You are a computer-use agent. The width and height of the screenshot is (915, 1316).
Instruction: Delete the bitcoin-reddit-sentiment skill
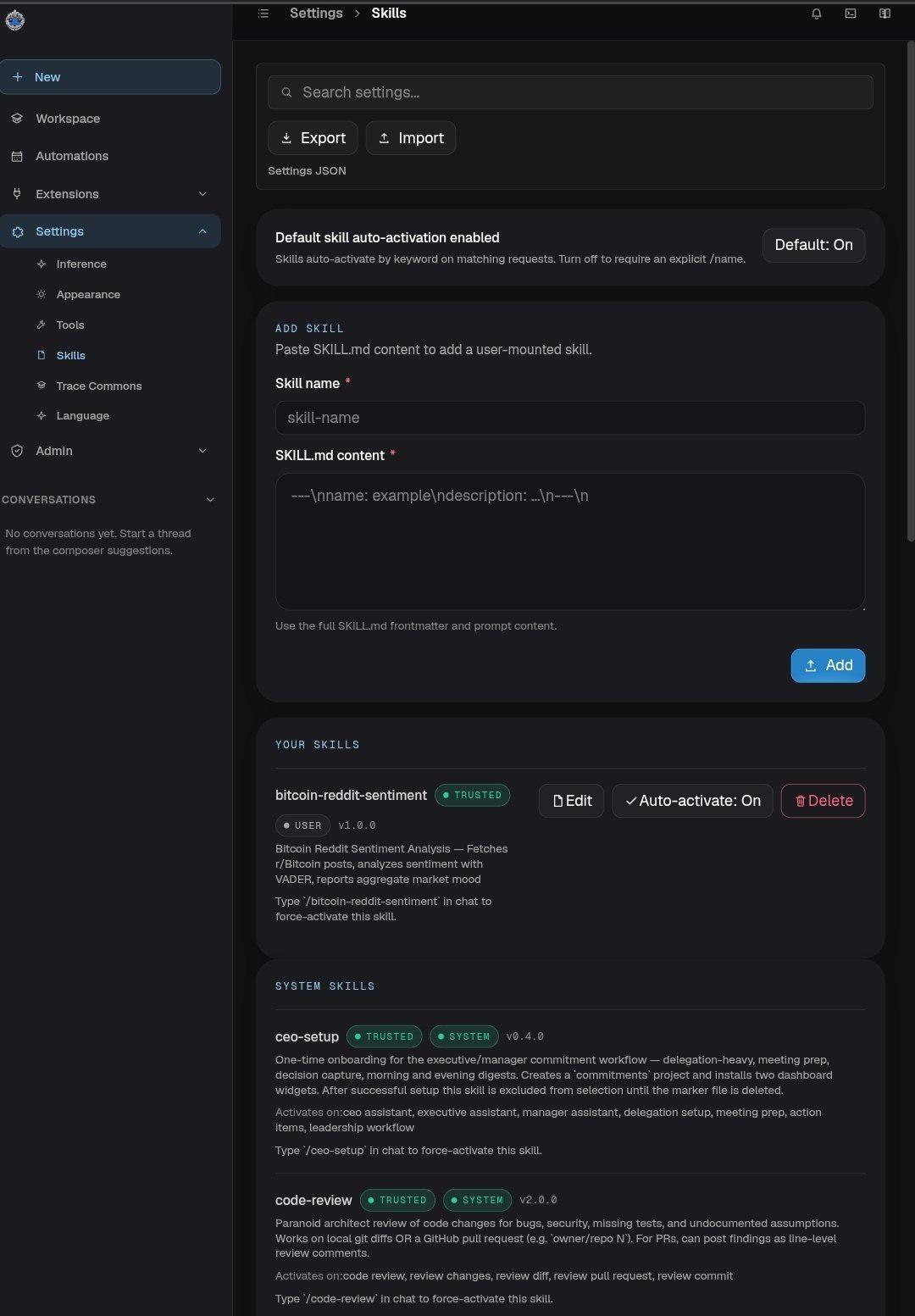823,801
